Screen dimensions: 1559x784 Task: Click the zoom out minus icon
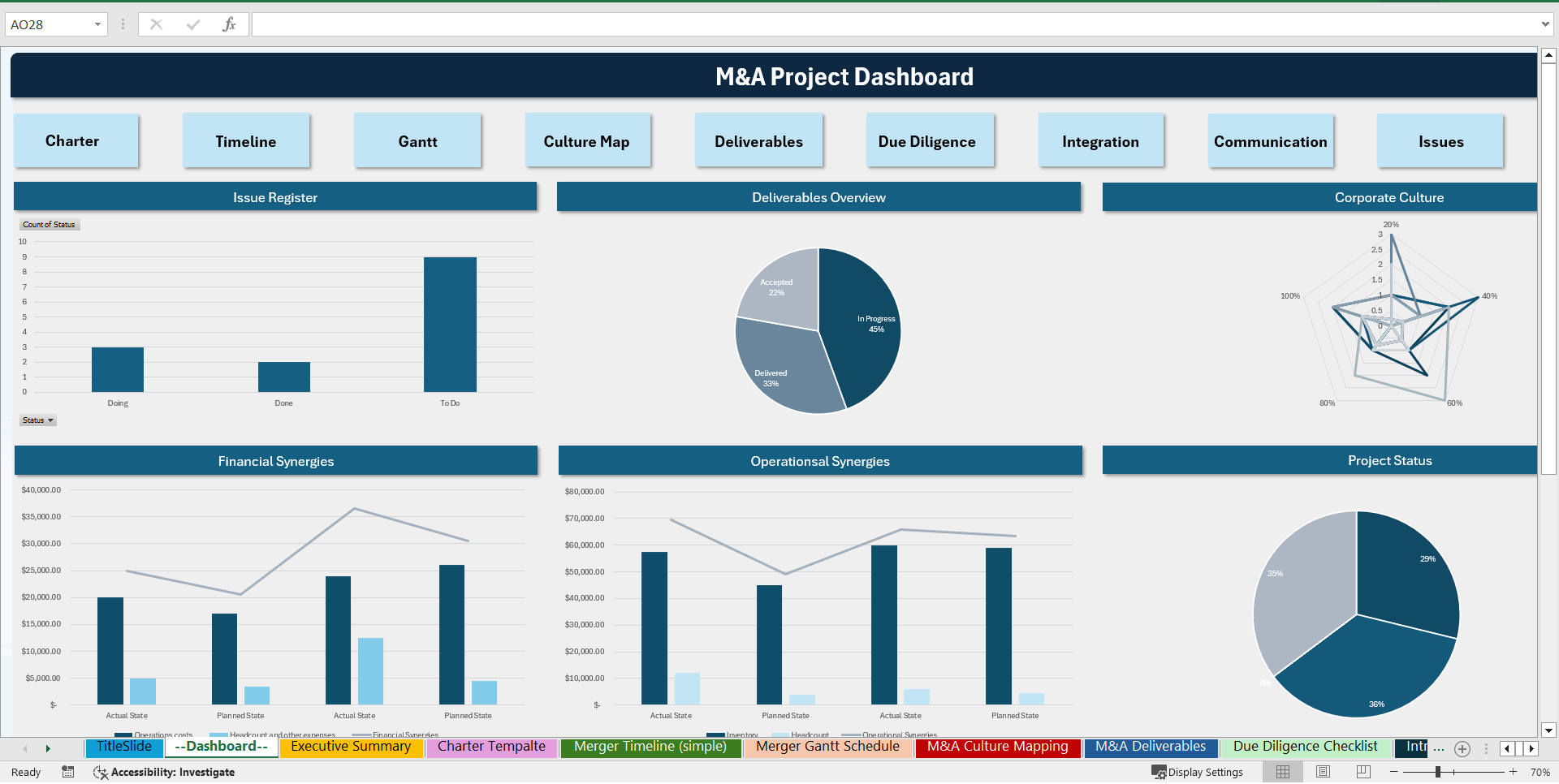(1394, 772)
